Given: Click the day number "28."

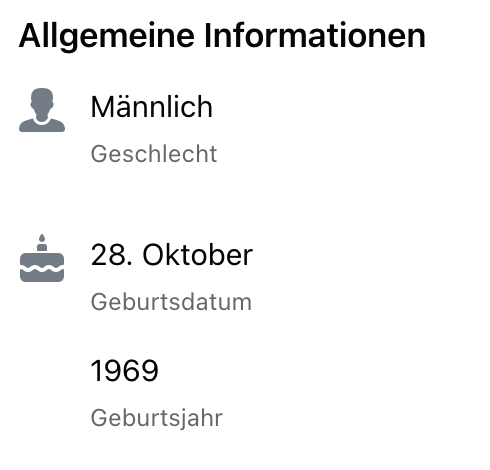Looking at the screenshot, I should (x=112, y=255).
